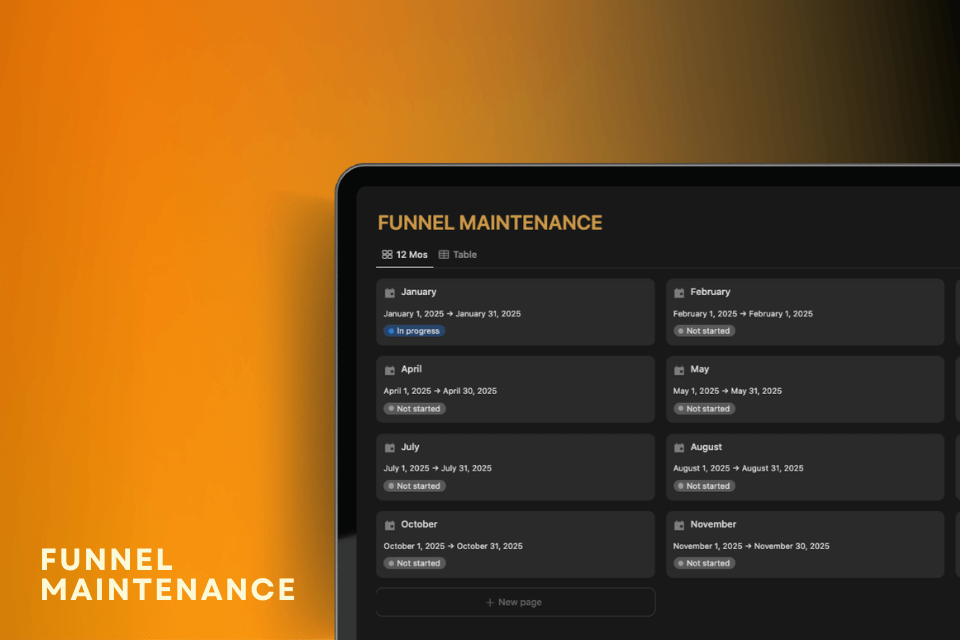This screenshot has height=640, width=960.
Task: Click the July calendar icon
Action: 390,448
